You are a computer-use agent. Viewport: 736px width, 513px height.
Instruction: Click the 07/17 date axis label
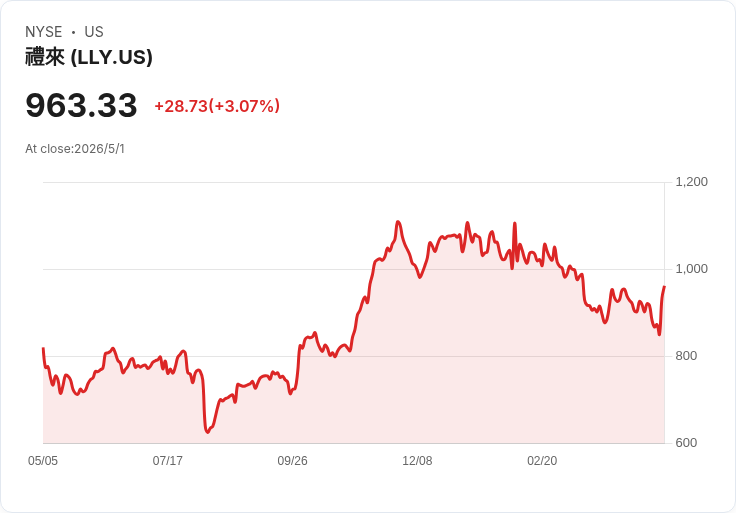pyautogui.click(x=168, y=461)
